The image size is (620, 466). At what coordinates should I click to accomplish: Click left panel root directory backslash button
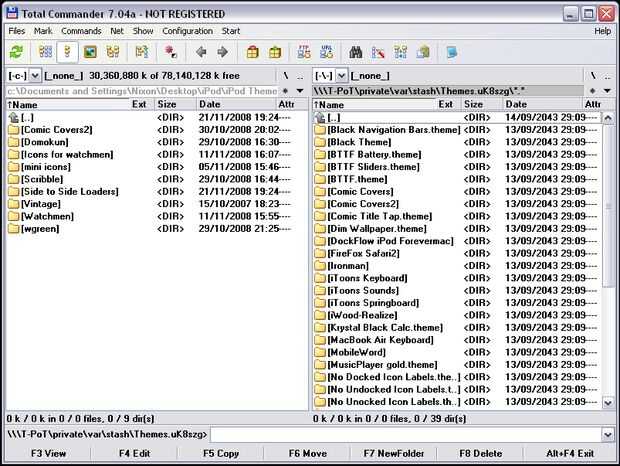tap(285, 75)
